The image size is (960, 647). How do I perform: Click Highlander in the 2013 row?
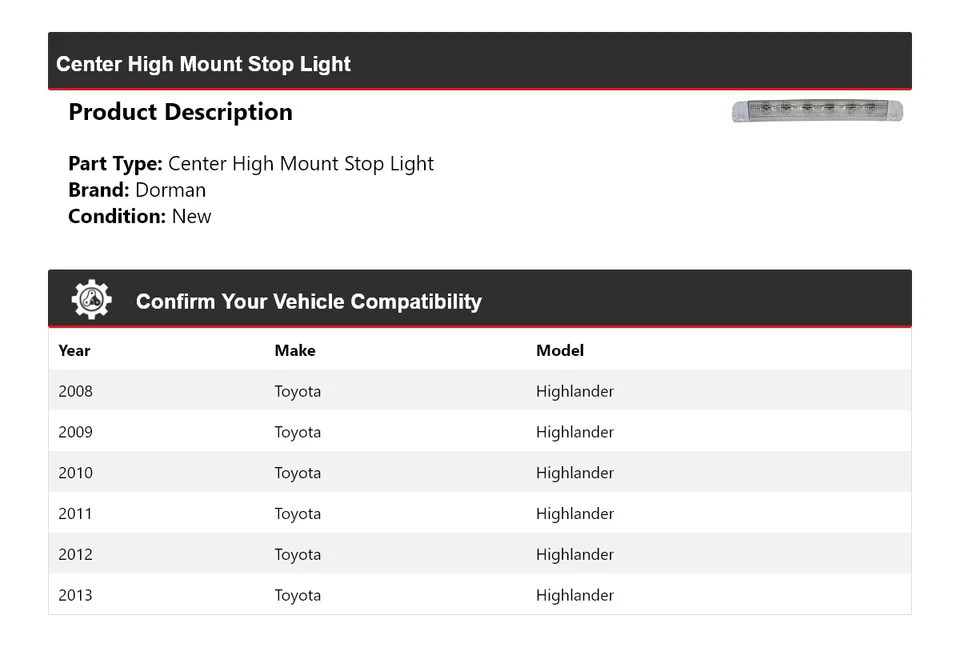(x=575, y=595)
